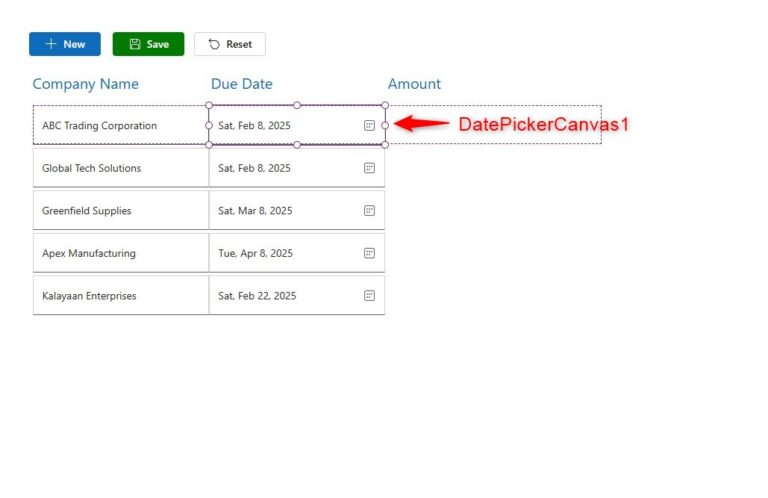Viewport: 768px width, 498px height.
Task: Click the red DatePickerCanvas1 annotation label
Action: coord(543,125)
